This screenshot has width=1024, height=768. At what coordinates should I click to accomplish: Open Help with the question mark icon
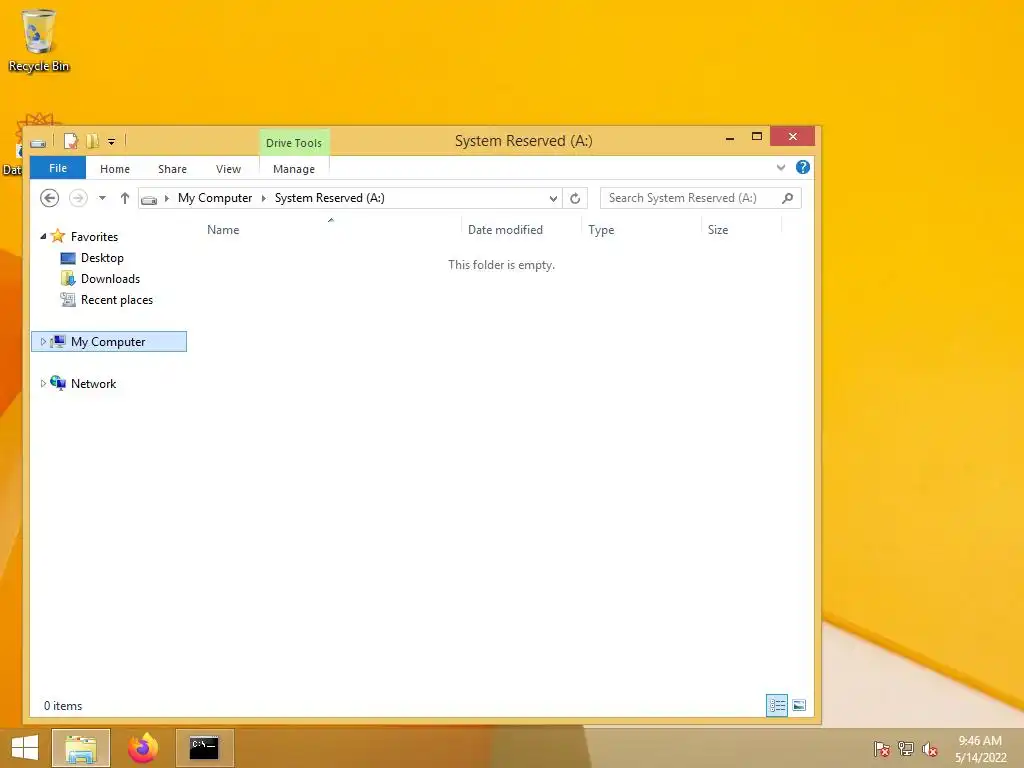[803, 167]
